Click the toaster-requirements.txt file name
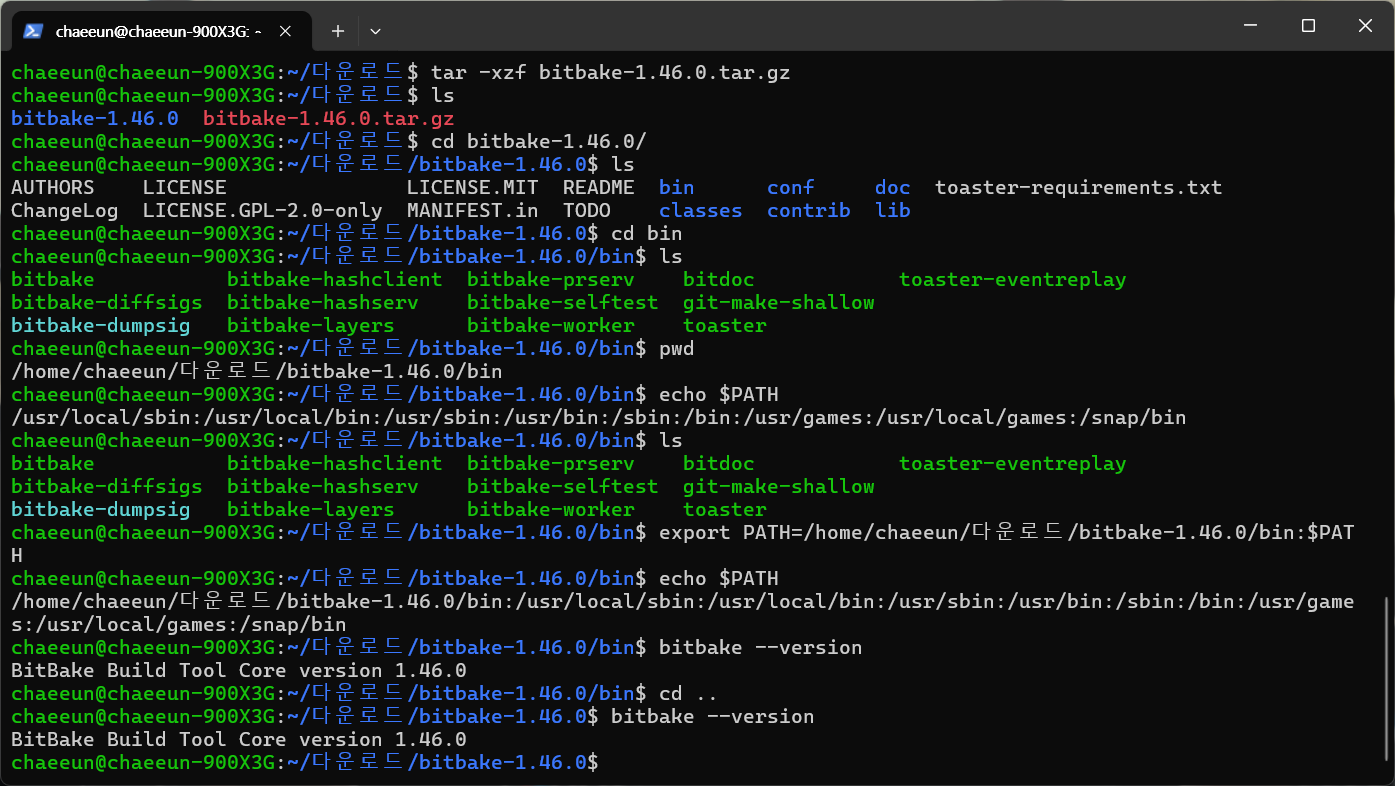The height and width of the screenshot is (786, 1395). pyautogui.click(x=1079, y=187)
